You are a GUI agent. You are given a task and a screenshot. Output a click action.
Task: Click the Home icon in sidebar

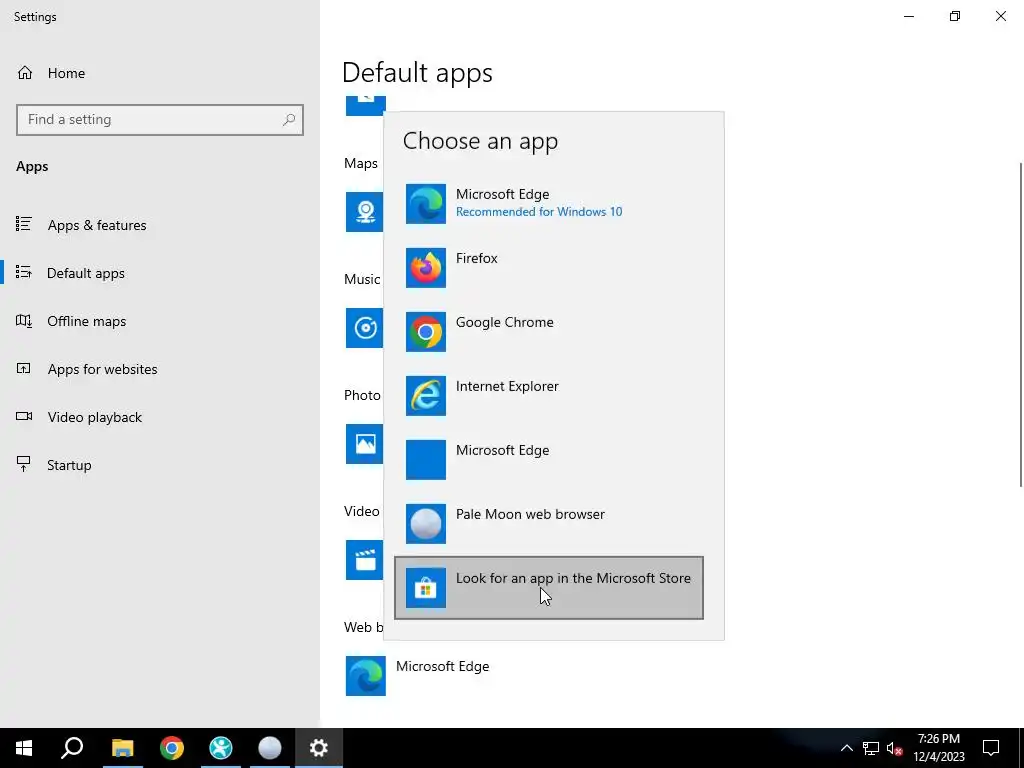[x=25, y=72]
